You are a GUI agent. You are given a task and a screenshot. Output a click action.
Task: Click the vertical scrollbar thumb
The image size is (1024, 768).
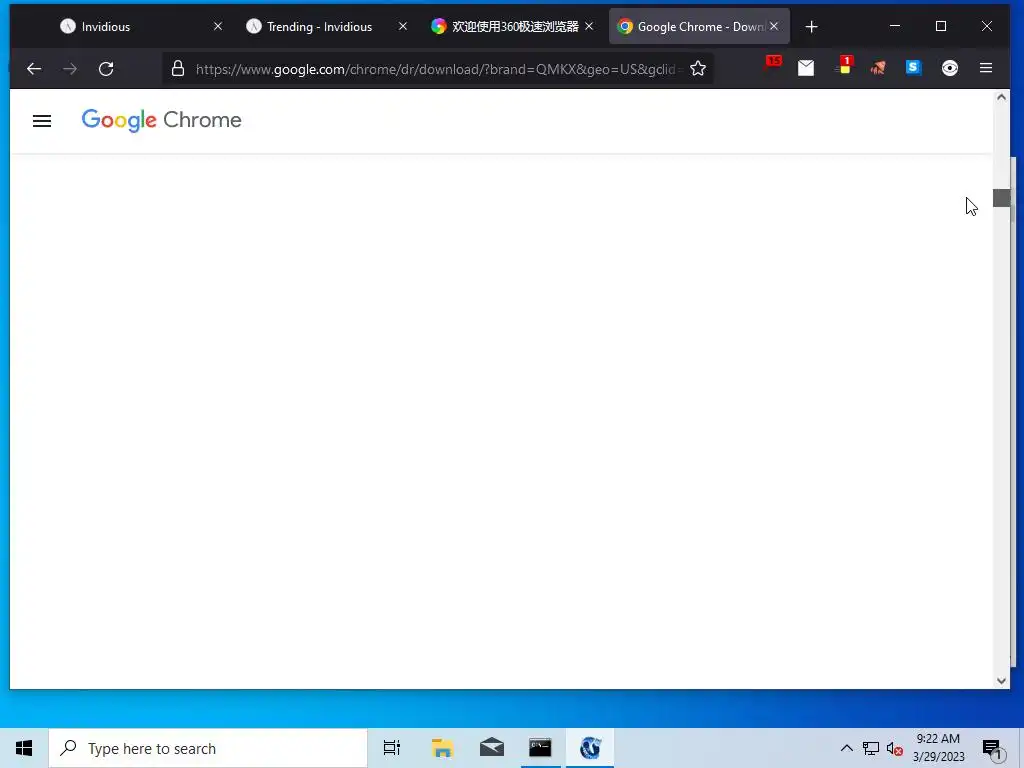[x=1001, y=198]
